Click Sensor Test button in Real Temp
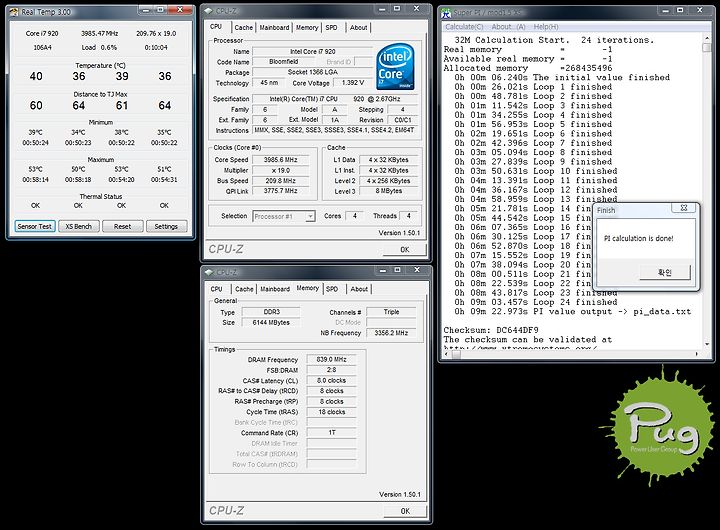The height and width of the screenshot is (530, 720). pyautogui.click(x=34, y=226)
